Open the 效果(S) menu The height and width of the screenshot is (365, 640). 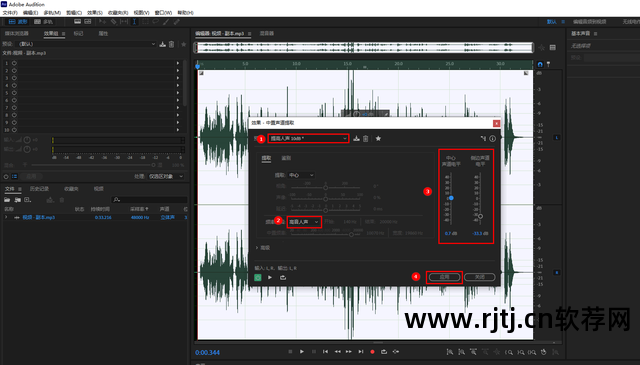(x=95, y=13)
